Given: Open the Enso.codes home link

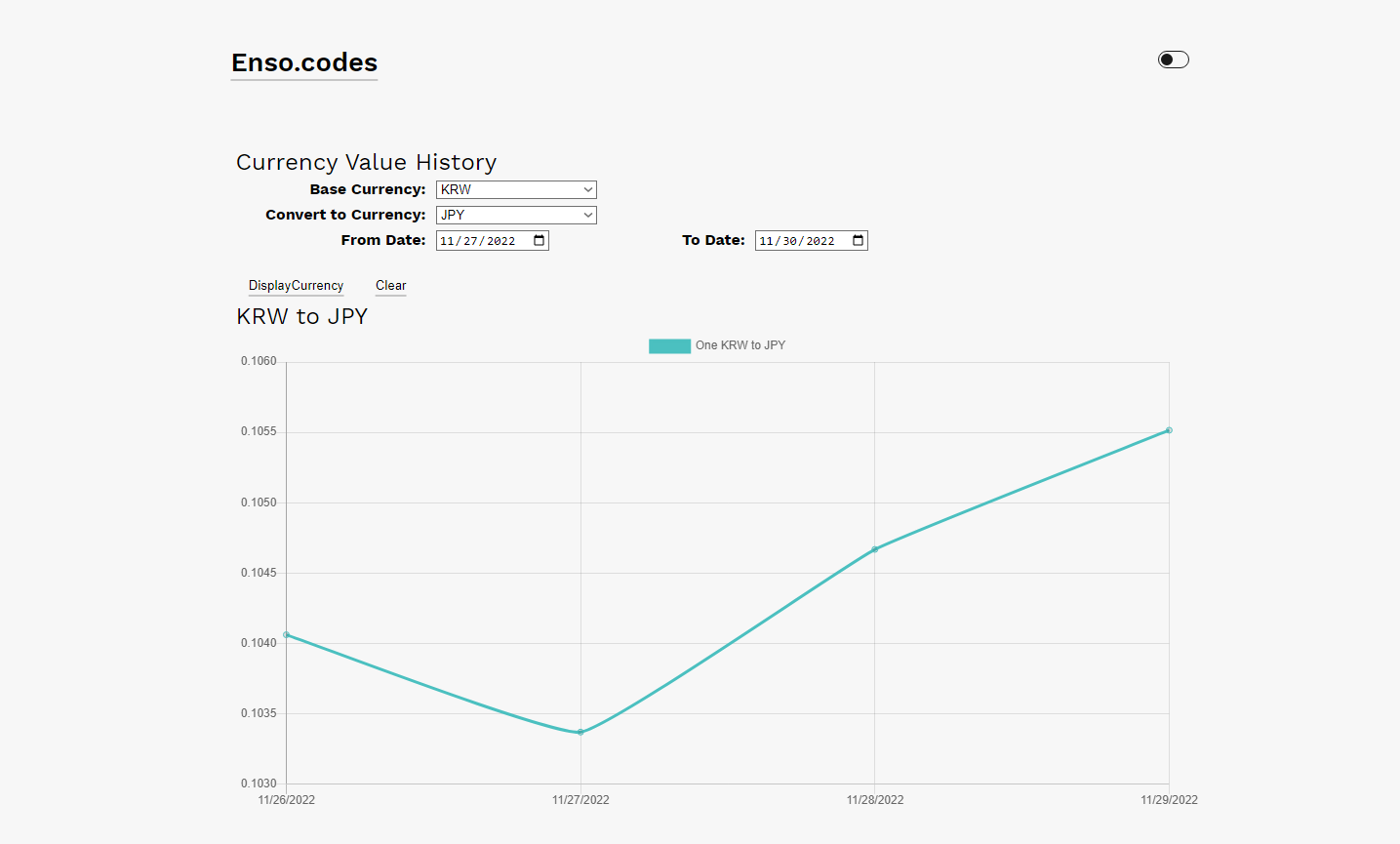Looking at the screenshot, I should 304,62.
